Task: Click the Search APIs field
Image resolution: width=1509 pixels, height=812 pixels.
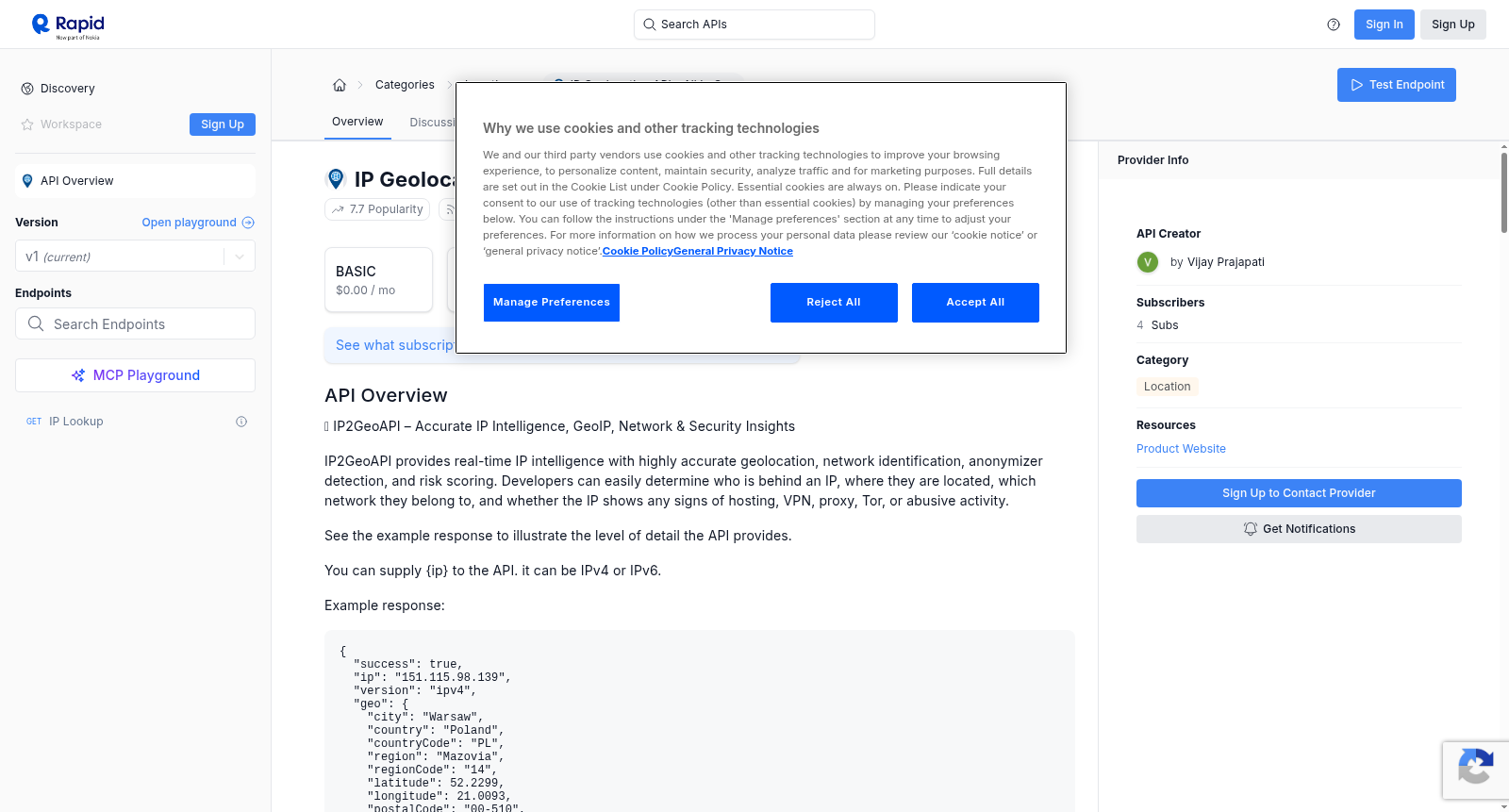Action: [x=754, y=25]
